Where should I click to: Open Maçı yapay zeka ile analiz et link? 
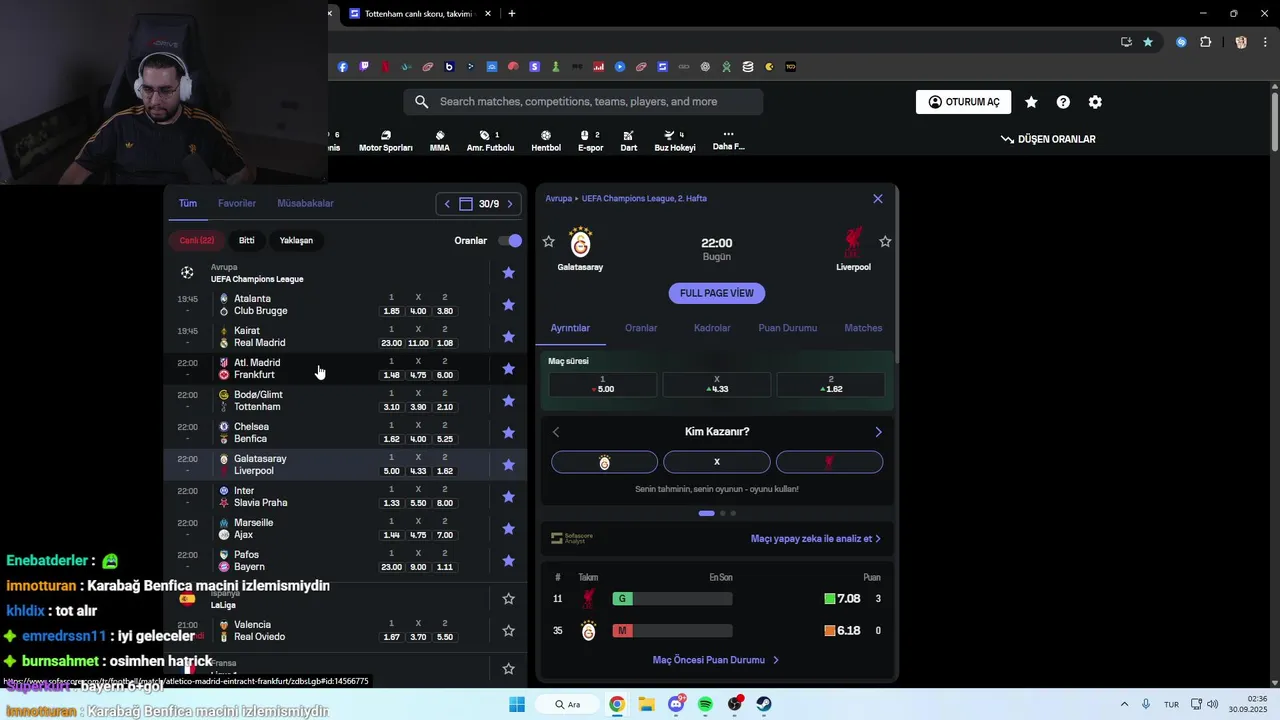[x=815, y=538]
